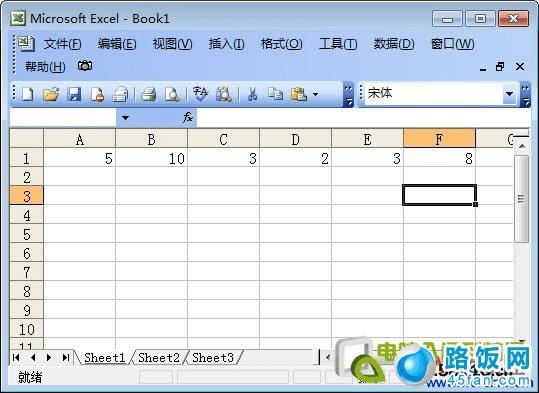Open the 帮助(H) menu
Viewport: 539px width, 393px height.
point(45,66)
